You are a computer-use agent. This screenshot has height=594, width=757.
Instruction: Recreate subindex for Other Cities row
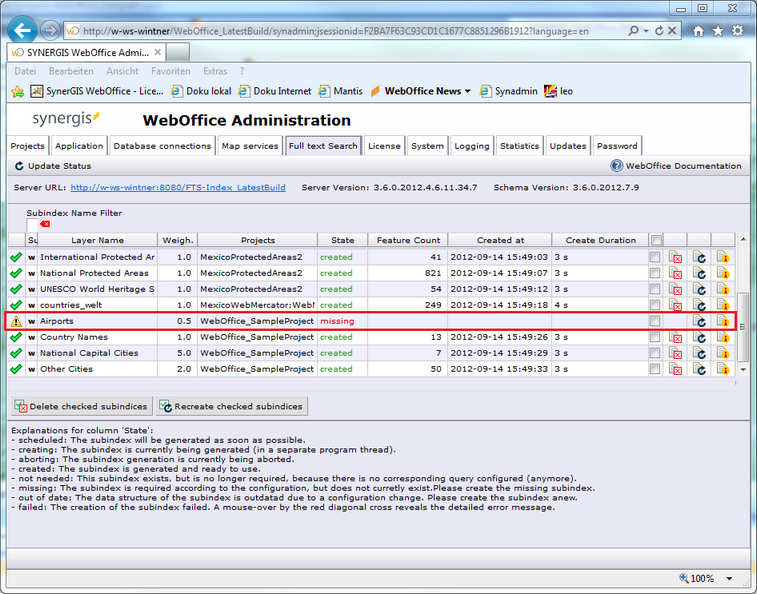[699, 369]
